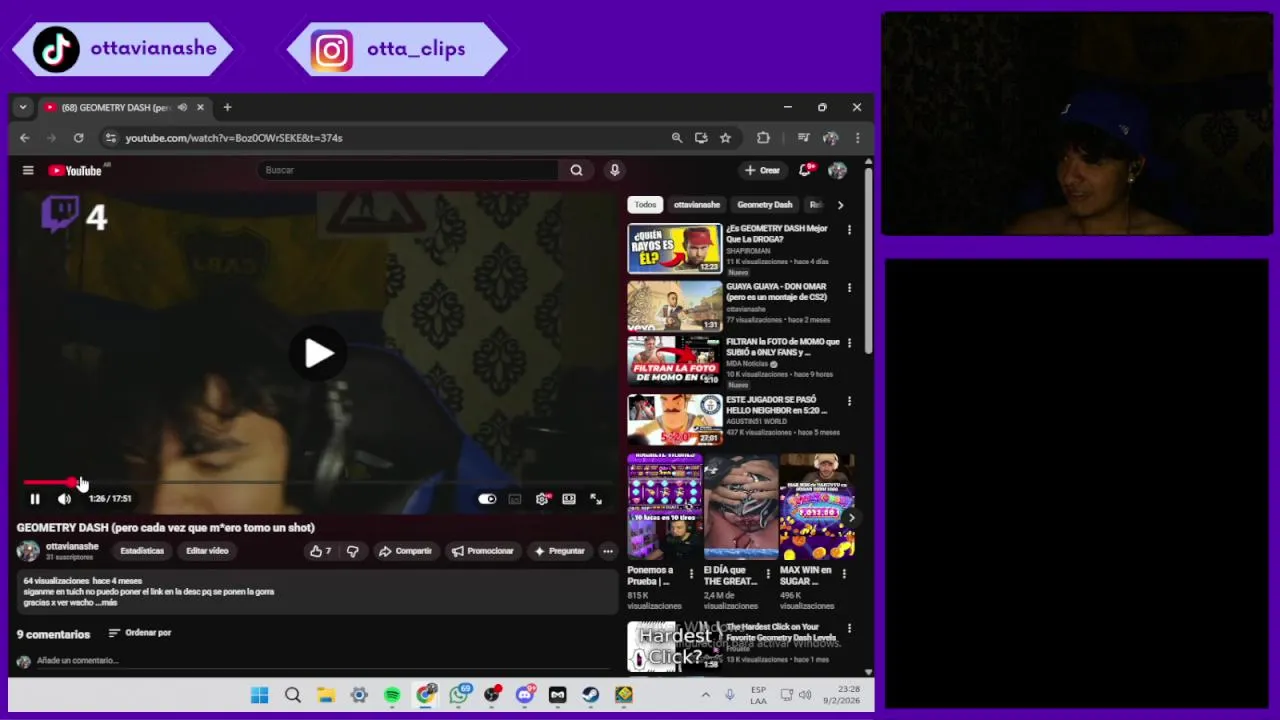Go to YouTube home via logo
Screen dimensions: 1280x720
tap(75, 170)
